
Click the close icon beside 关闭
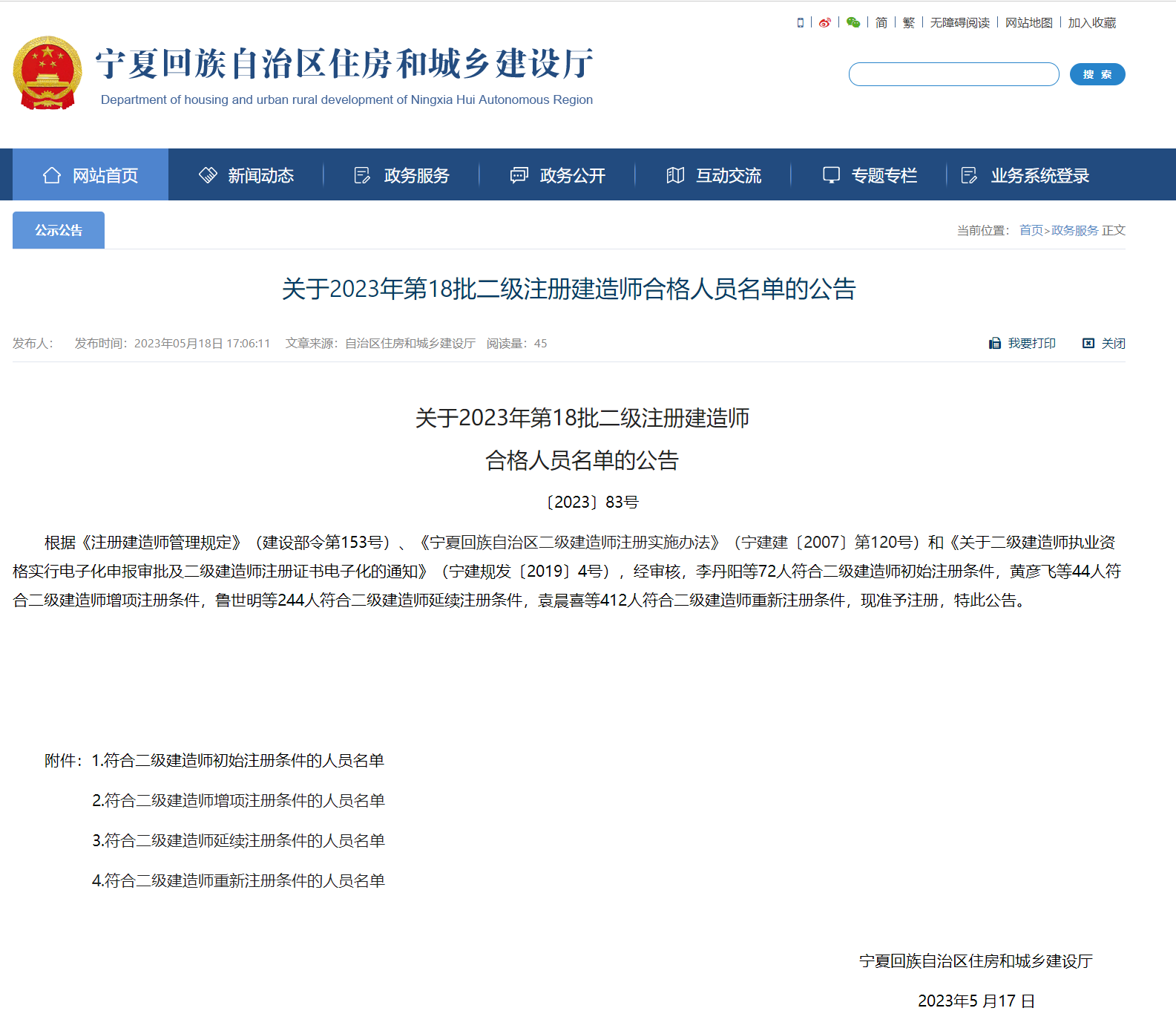1088,343
